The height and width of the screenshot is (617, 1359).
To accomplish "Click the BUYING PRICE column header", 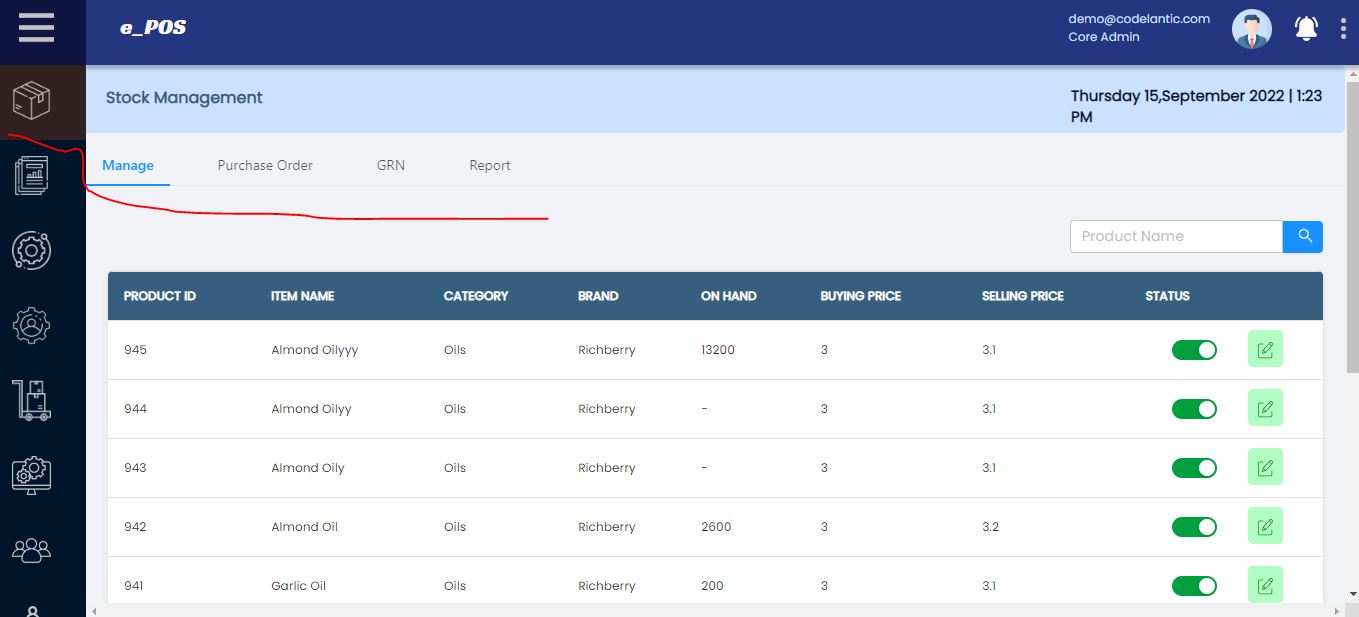I will [x=861, y=296].
